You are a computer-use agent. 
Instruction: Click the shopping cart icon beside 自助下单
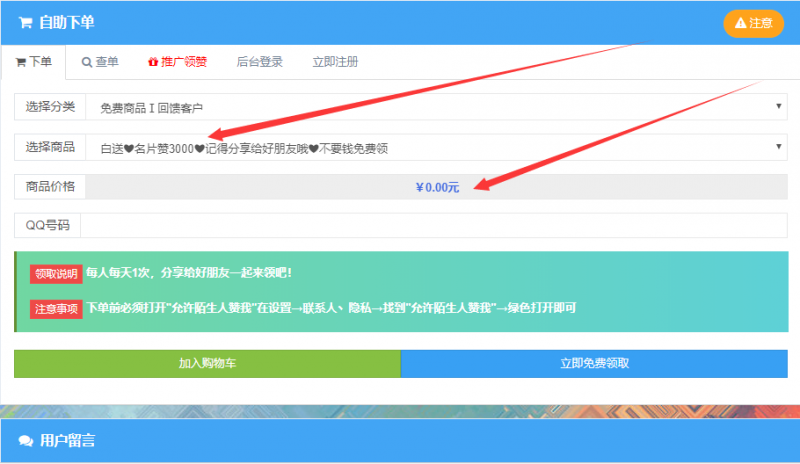coord(25,22)
